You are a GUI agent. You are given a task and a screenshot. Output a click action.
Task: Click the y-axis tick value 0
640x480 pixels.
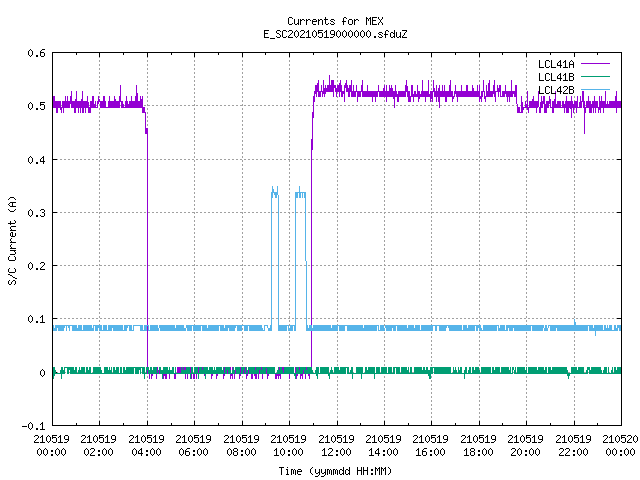pos(42,373)
